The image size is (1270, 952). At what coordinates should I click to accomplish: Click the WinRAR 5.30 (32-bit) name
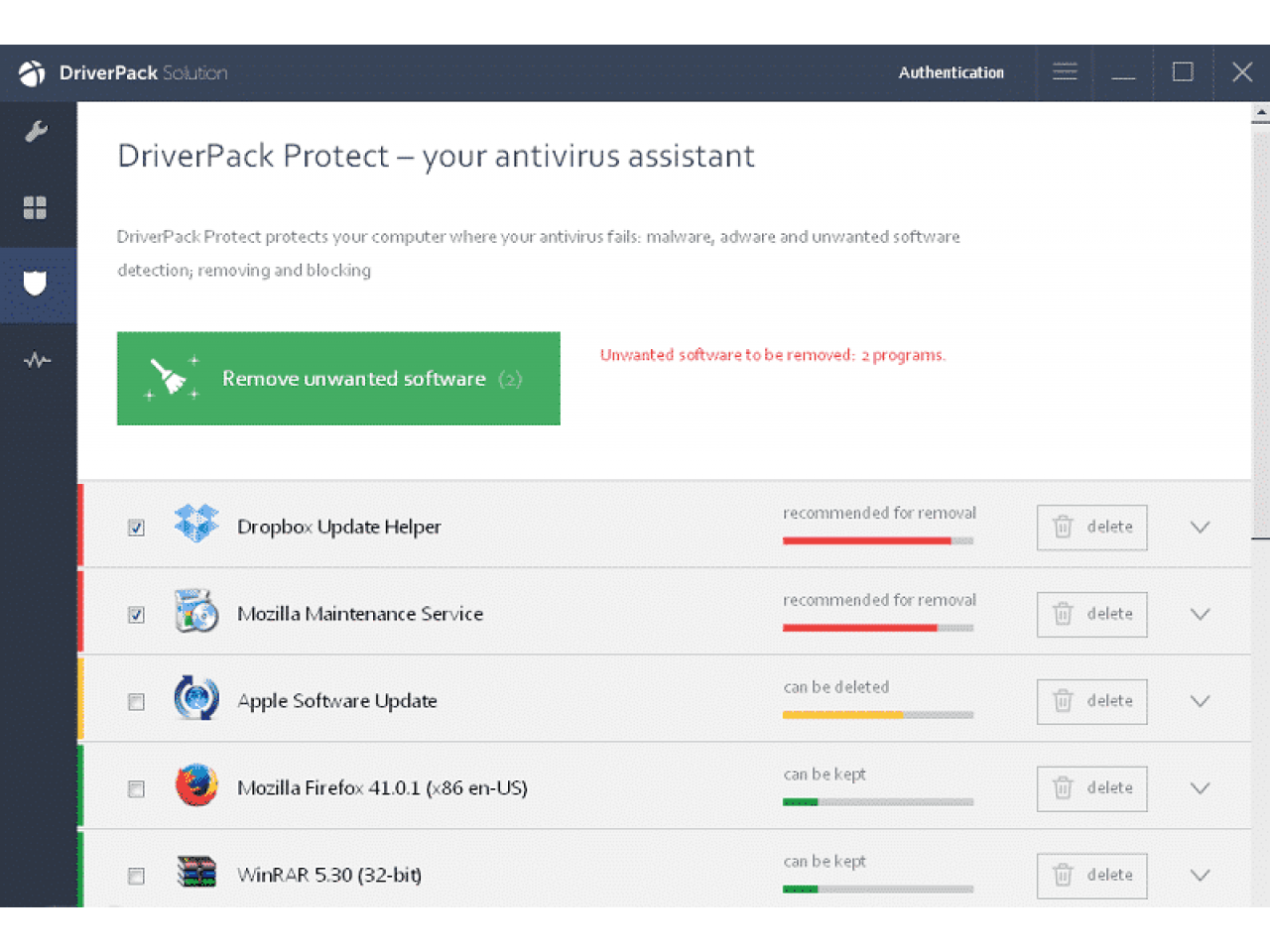click(x=329, y=875)
